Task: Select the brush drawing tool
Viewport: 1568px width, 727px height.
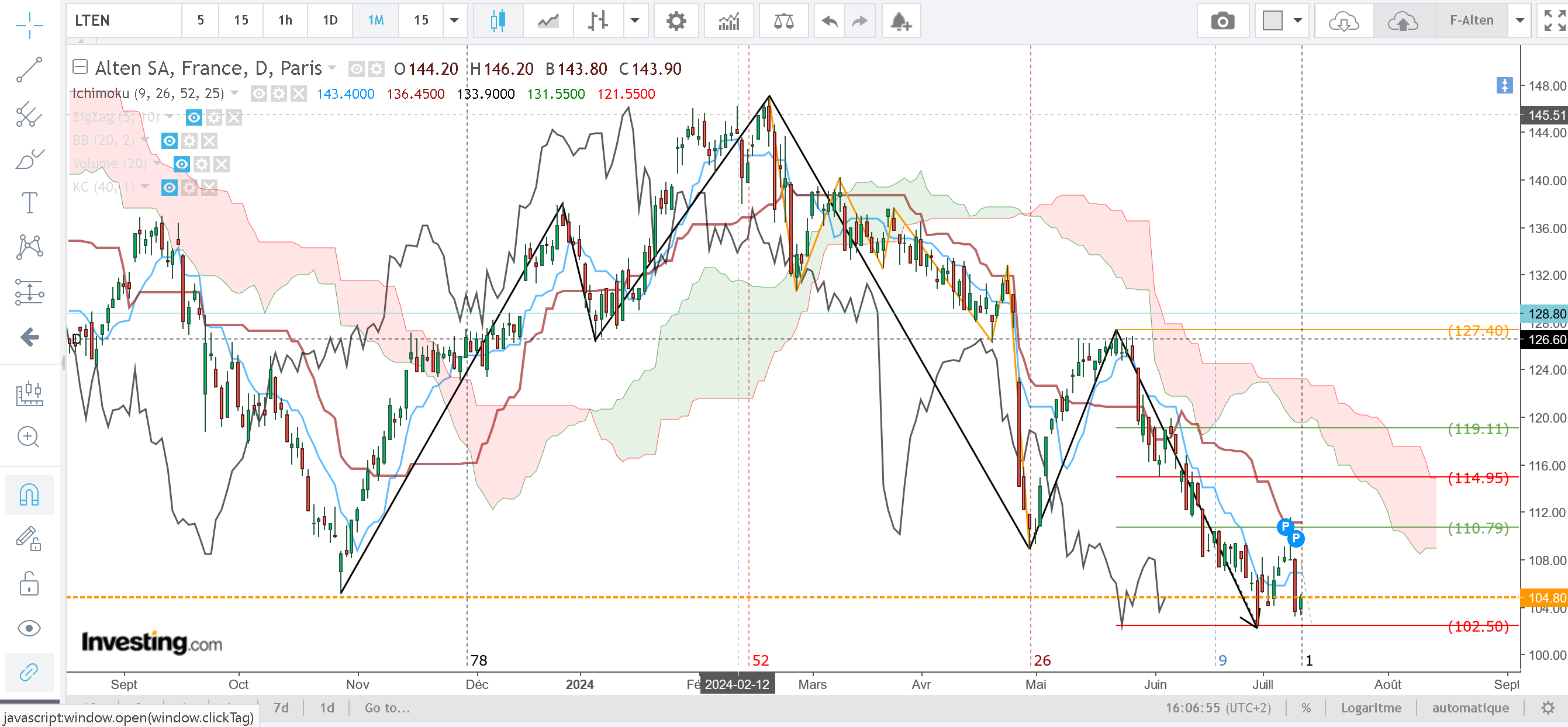Action: (29, 160)
